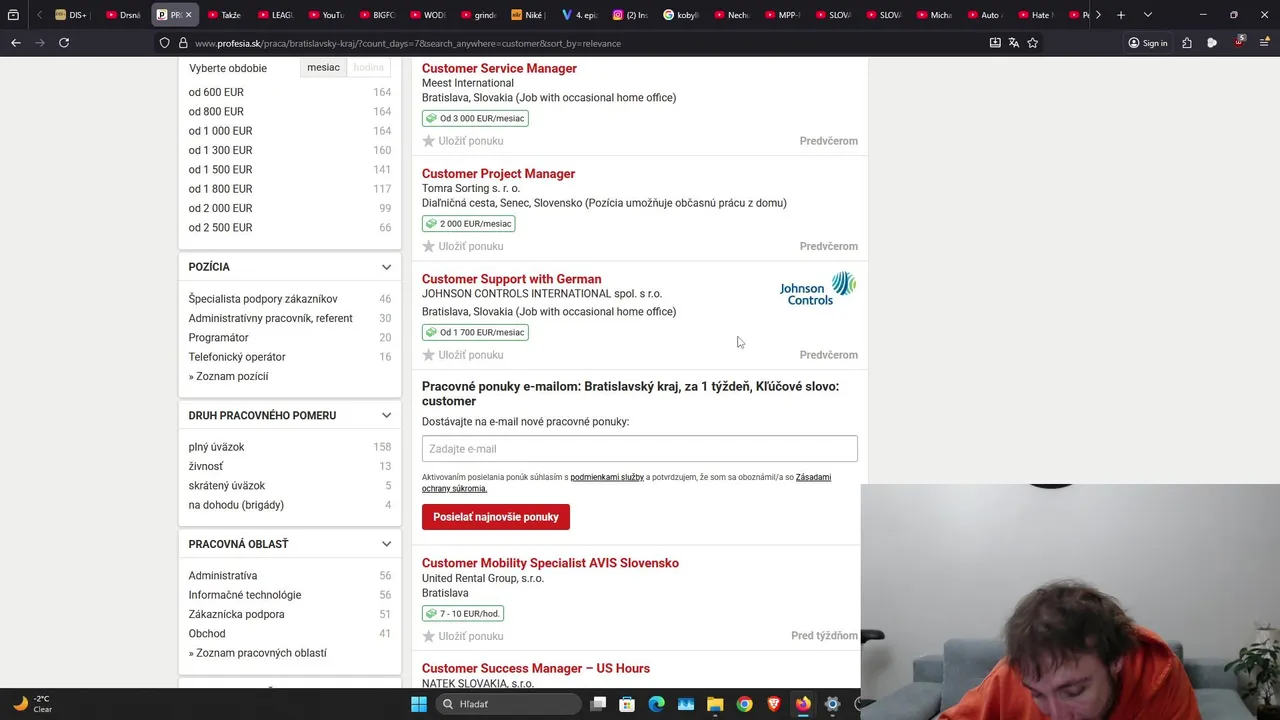Open 'Zásadami ochrany súkromia' link
Image resolution: width=1280 pixels, height=720 pixels.
(x=813, y=478)
